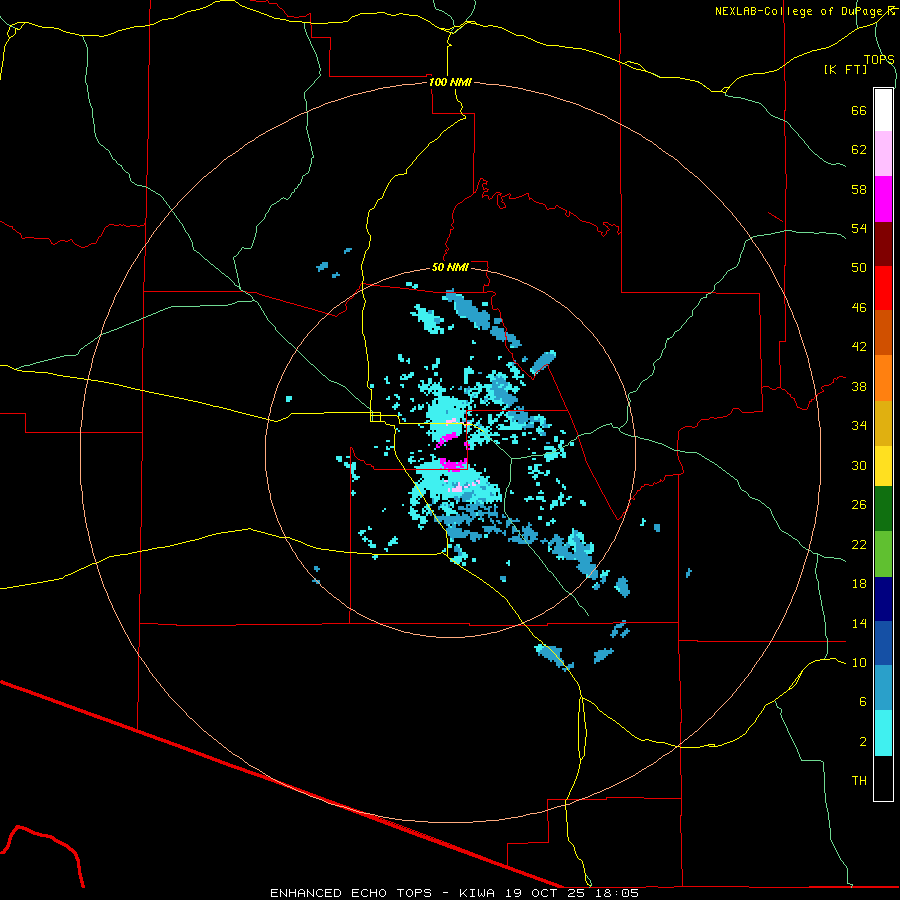
Task: Click the 50 NMI range ring label
Action: click(x=450, y=267)
